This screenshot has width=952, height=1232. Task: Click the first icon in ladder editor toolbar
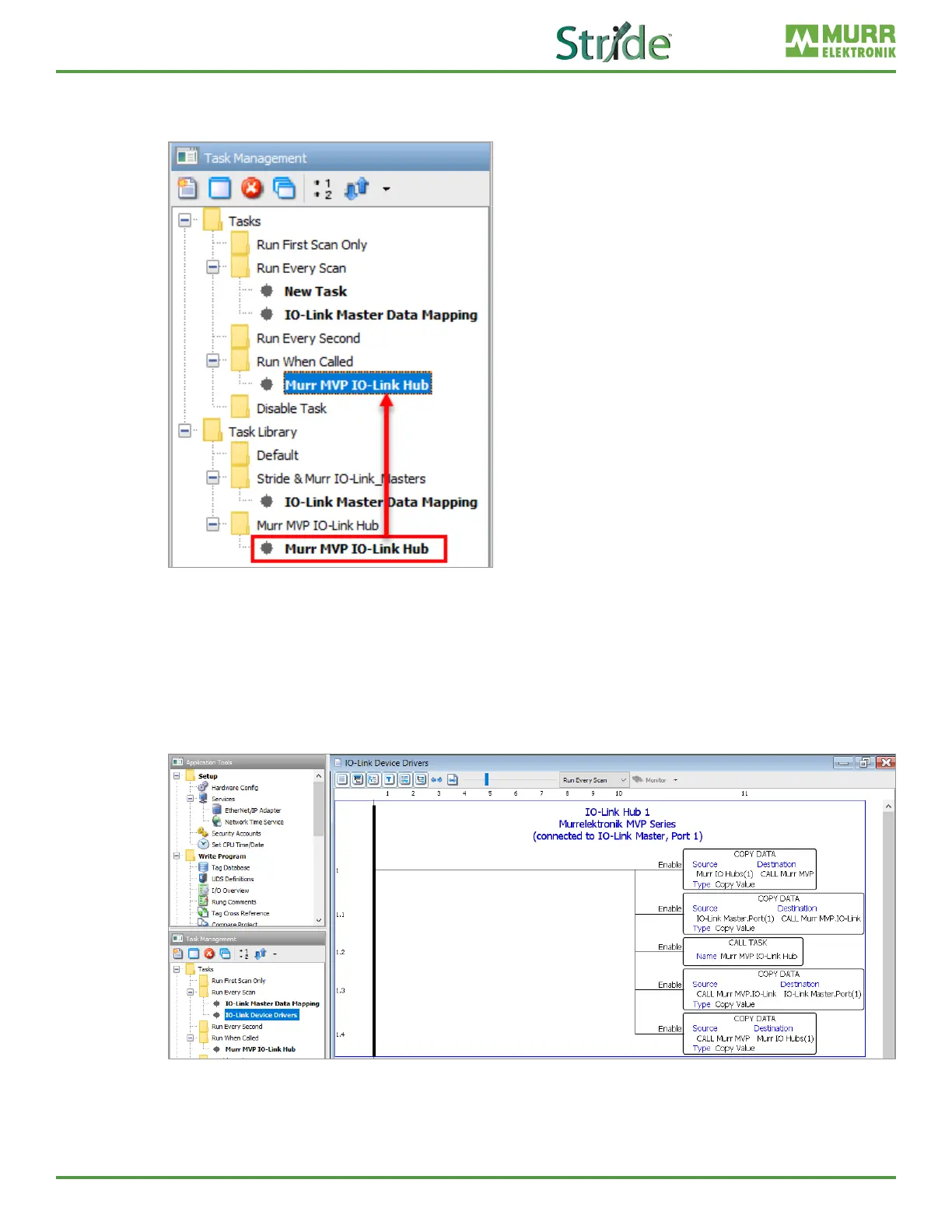click(x=342, y=779)
